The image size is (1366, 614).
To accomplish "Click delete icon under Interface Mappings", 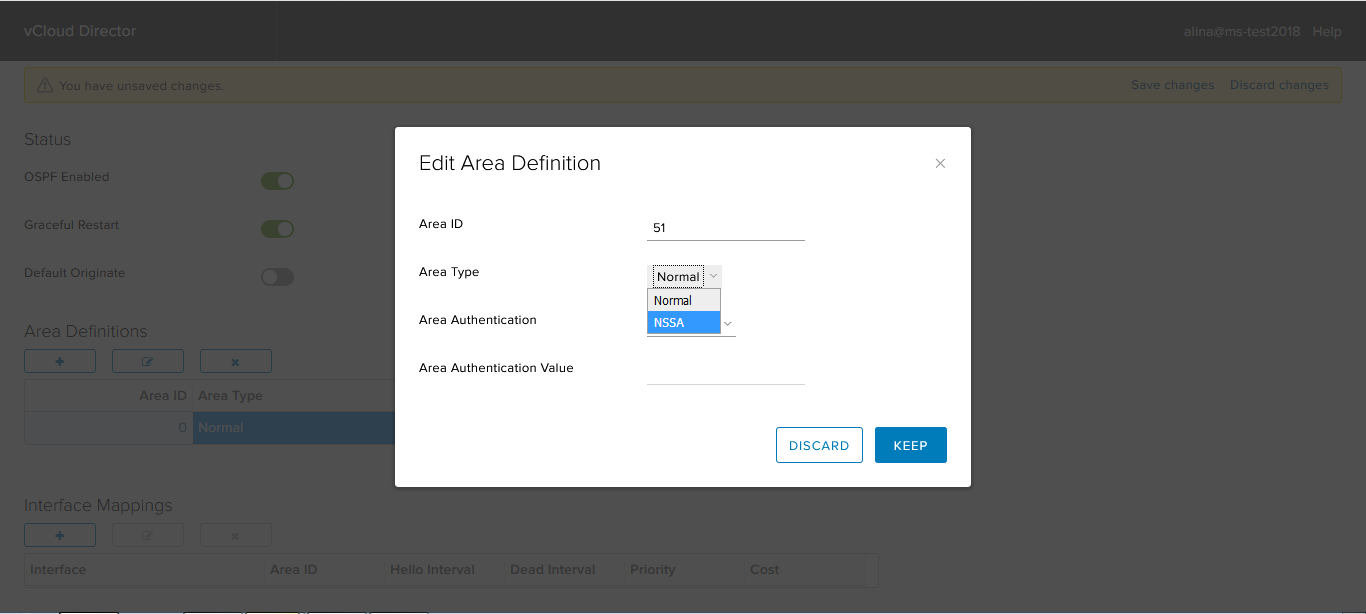I will (236, 535).
